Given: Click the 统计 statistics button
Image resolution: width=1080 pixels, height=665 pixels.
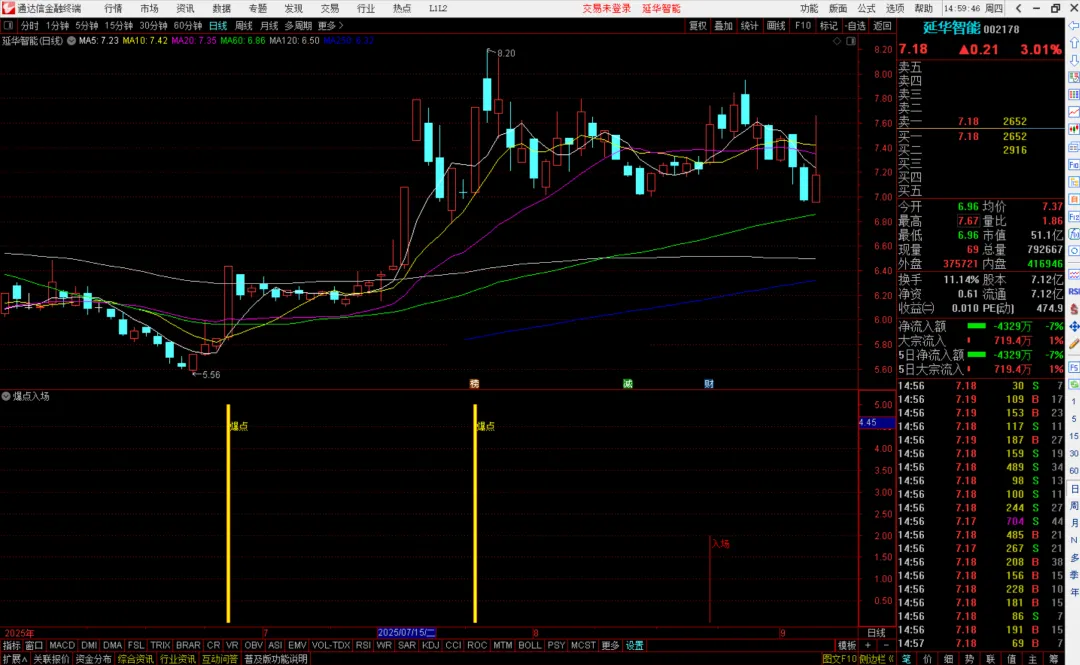Looking at the screenshot, I should tap(749, 26).
